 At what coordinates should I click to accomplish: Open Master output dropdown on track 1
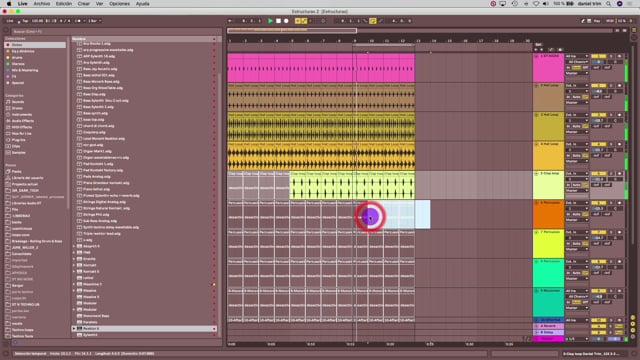pyautogui.click(x=577, y=73)
